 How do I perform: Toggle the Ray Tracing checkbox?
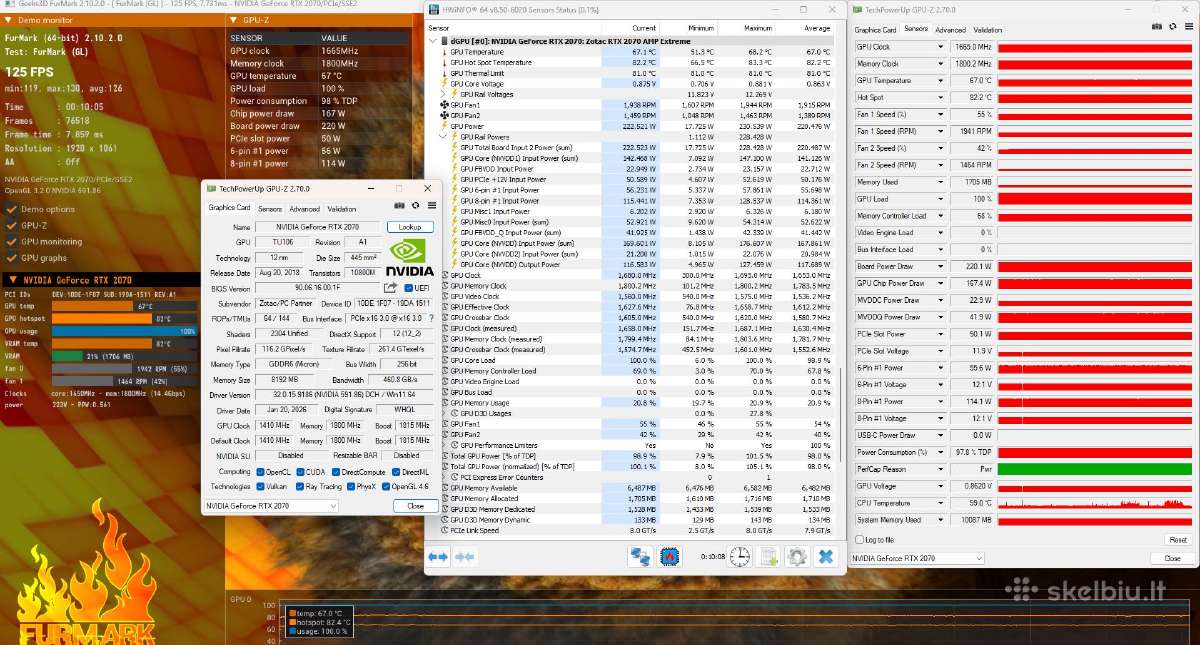pos(299,486)
